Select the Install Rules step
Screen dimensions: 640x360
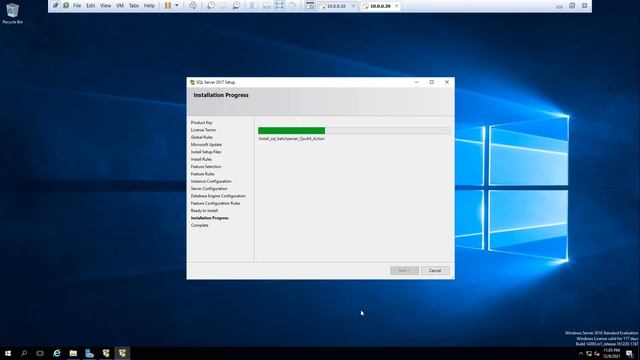[x=201, y=159]
